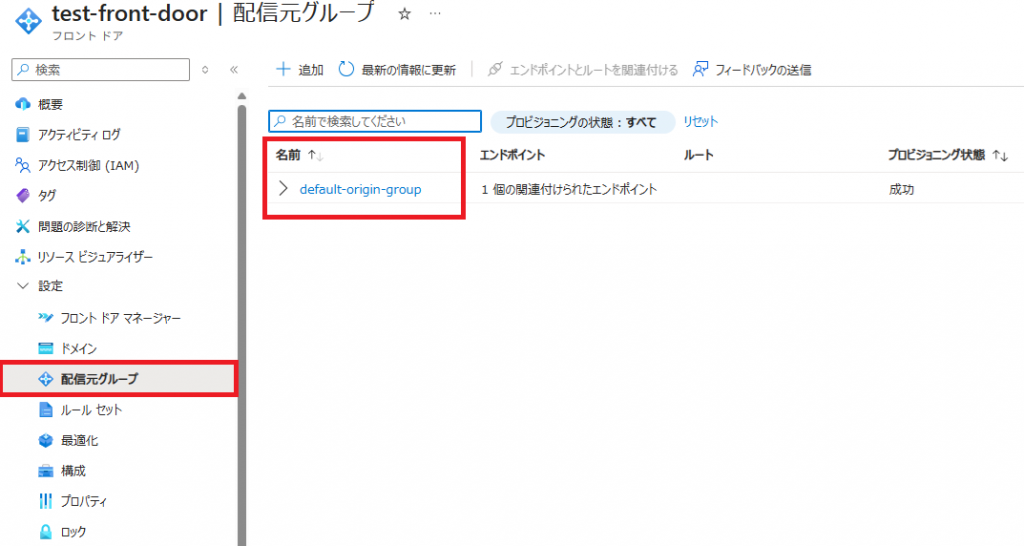Open 問題の診断と解決

point(84,226)
